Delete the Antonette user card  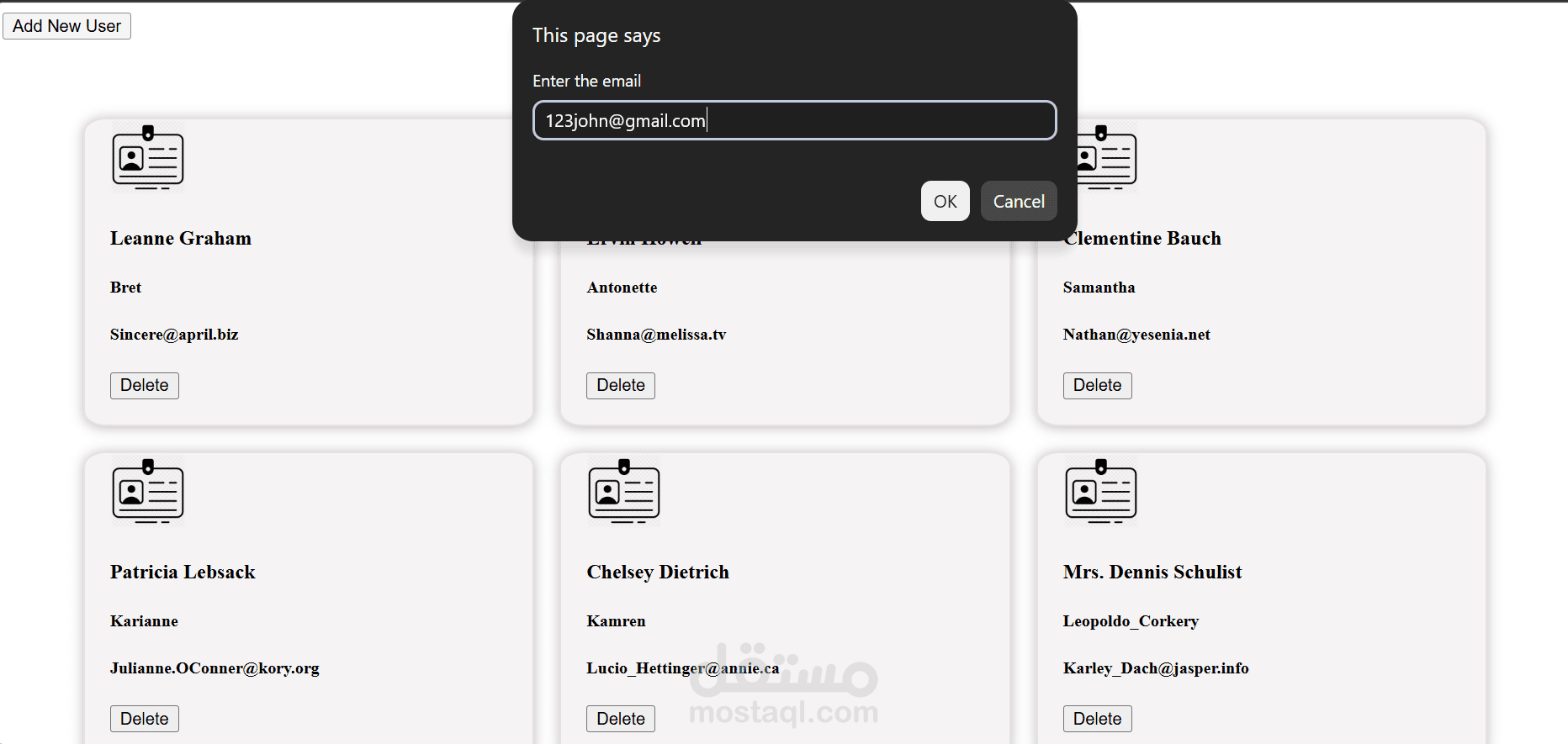click(621, 385)
